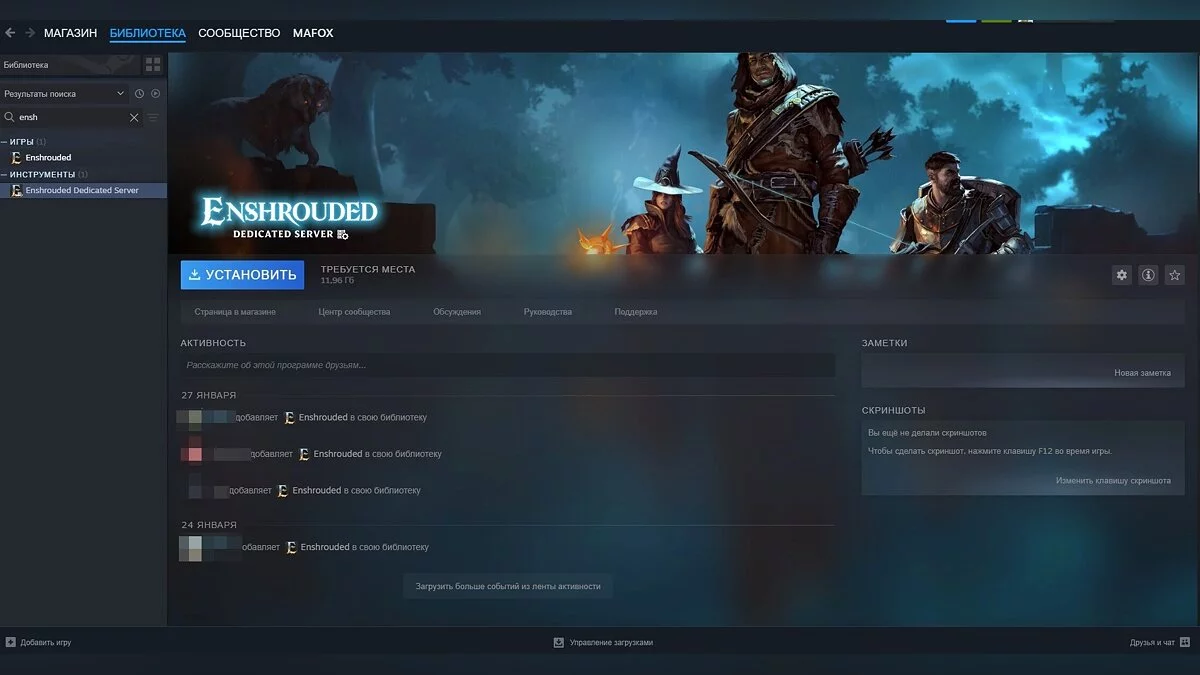
Task: Collapse the ИНСТРУМЕНТЫ category
Action: 4,174
